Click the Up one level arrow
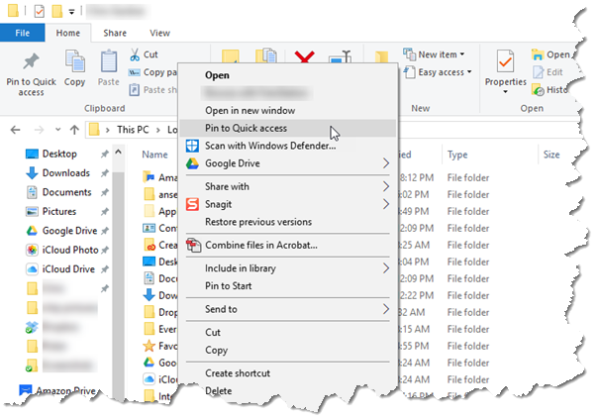Viewport: 600px width, 420px height. [75, 130]
